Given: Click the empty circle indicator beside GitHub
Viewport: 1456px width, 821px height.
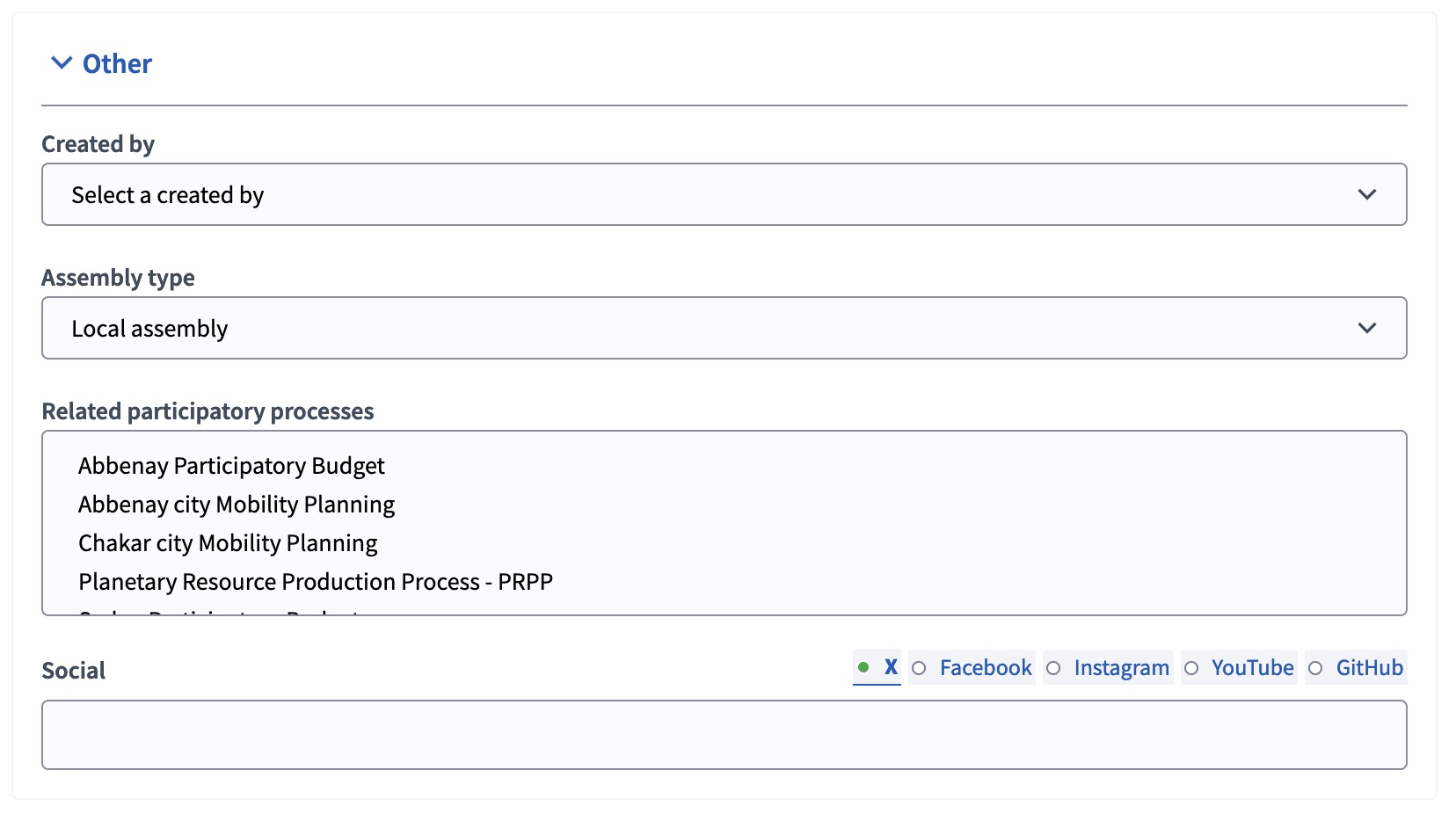Looking at the screenshot, I should [x=1315, y=668].
